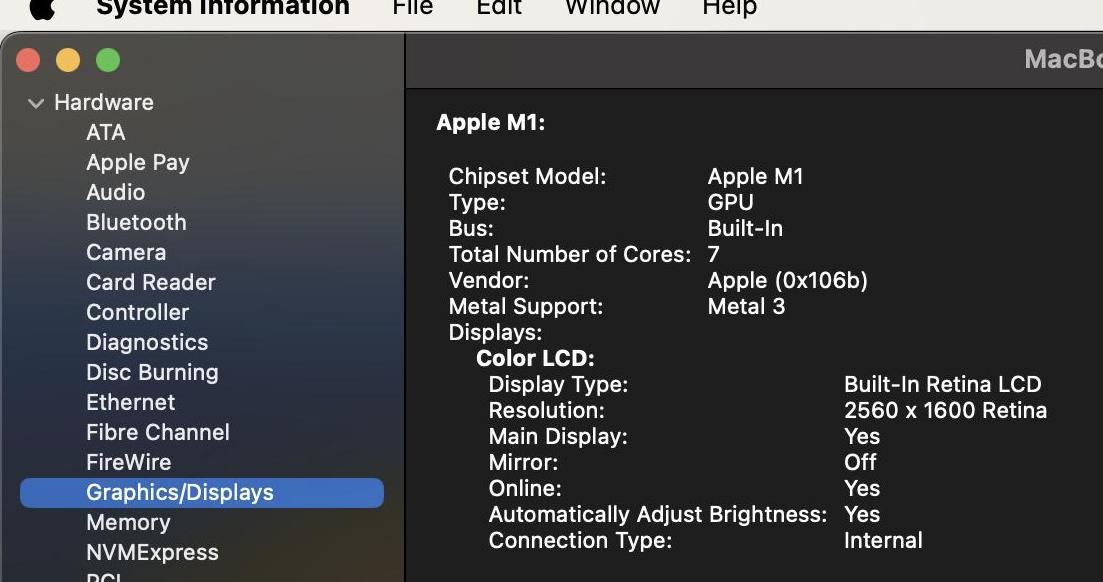Click the 'Built-In' bus value
The width and height of the screenshot is (1103, 582).
[745, 229]
